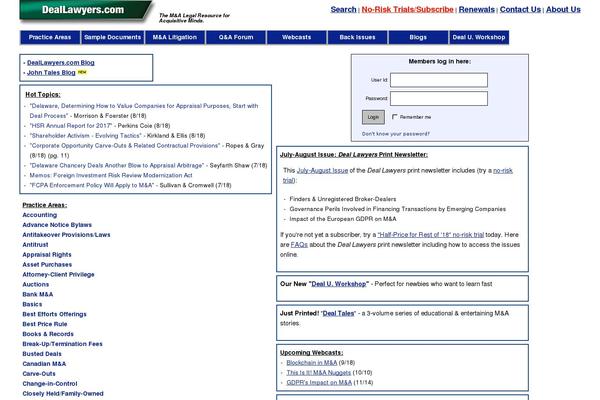This screenshot has height=400, width=600.
Task: Click the no-risk trial link in newsletter
Action: coord(503,171)
